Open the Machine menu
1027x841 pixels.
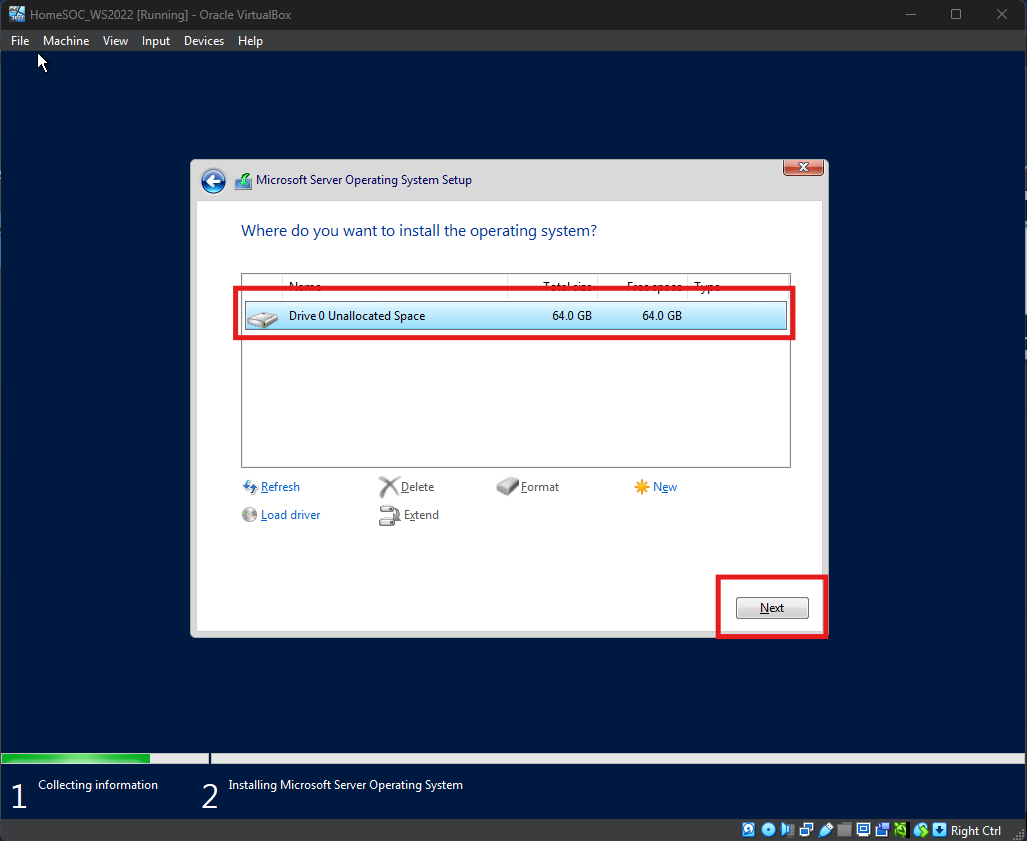66,41
